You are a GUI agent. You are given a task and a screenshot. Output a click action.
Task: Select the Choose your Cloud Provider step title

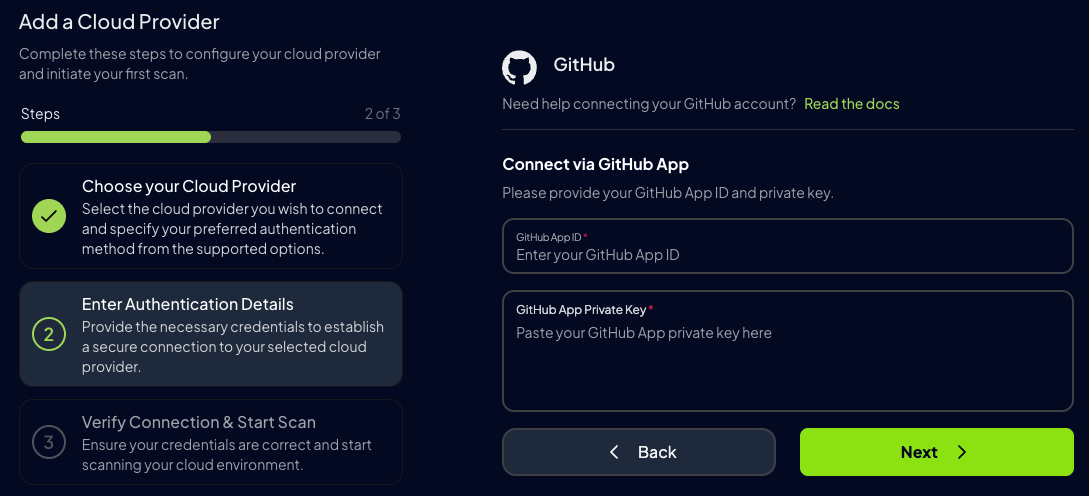(189, 186)
